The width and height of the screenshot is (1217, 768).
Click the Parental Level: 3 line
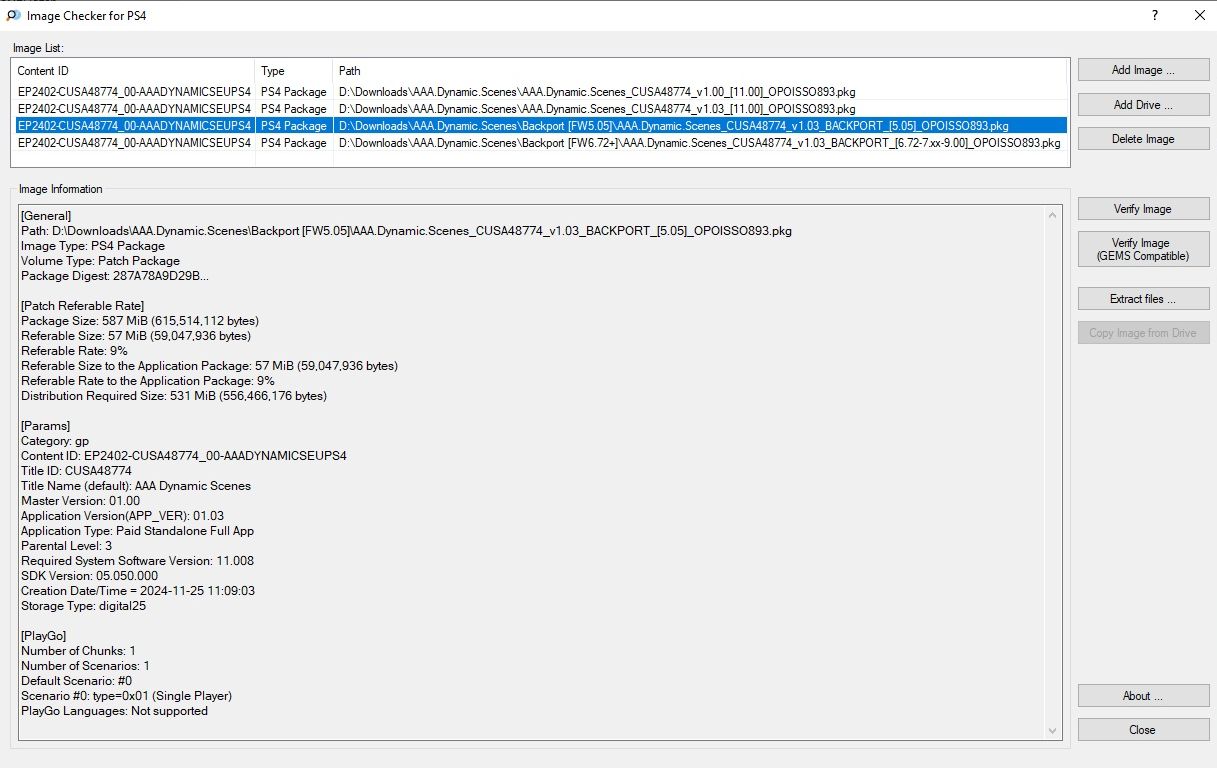[x=67, y=546]
